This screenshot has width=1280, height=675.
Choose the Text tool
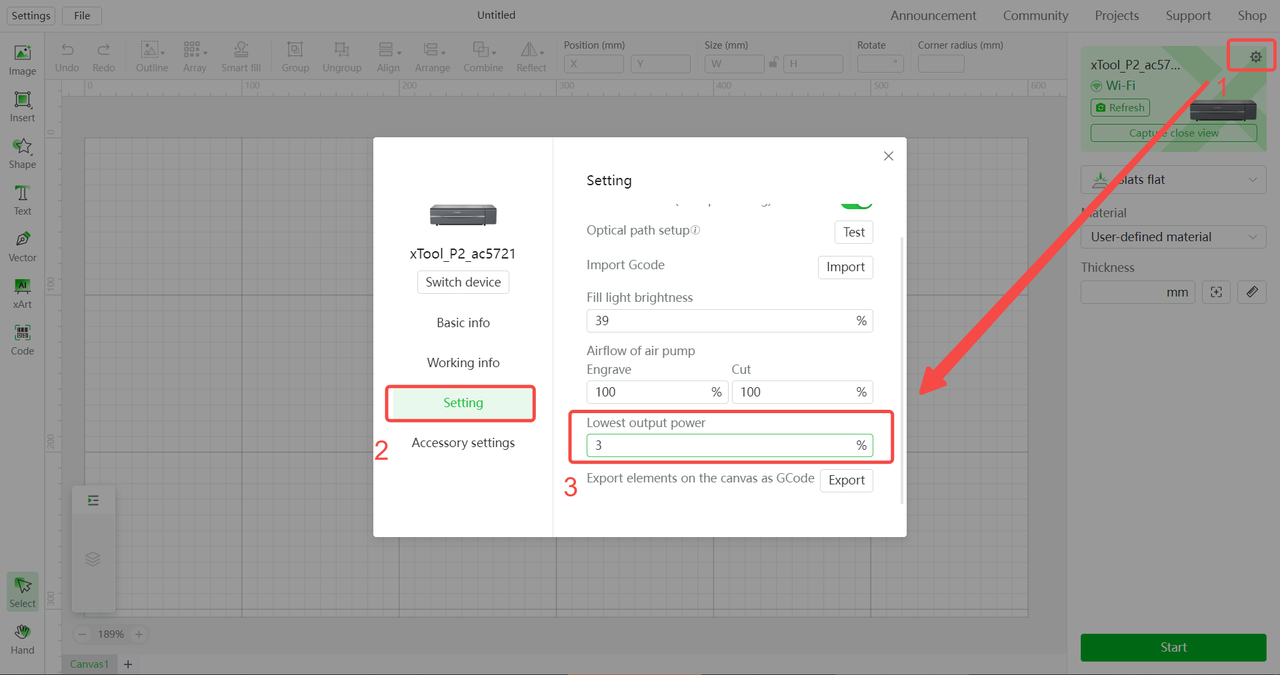(x=22, y=199)
